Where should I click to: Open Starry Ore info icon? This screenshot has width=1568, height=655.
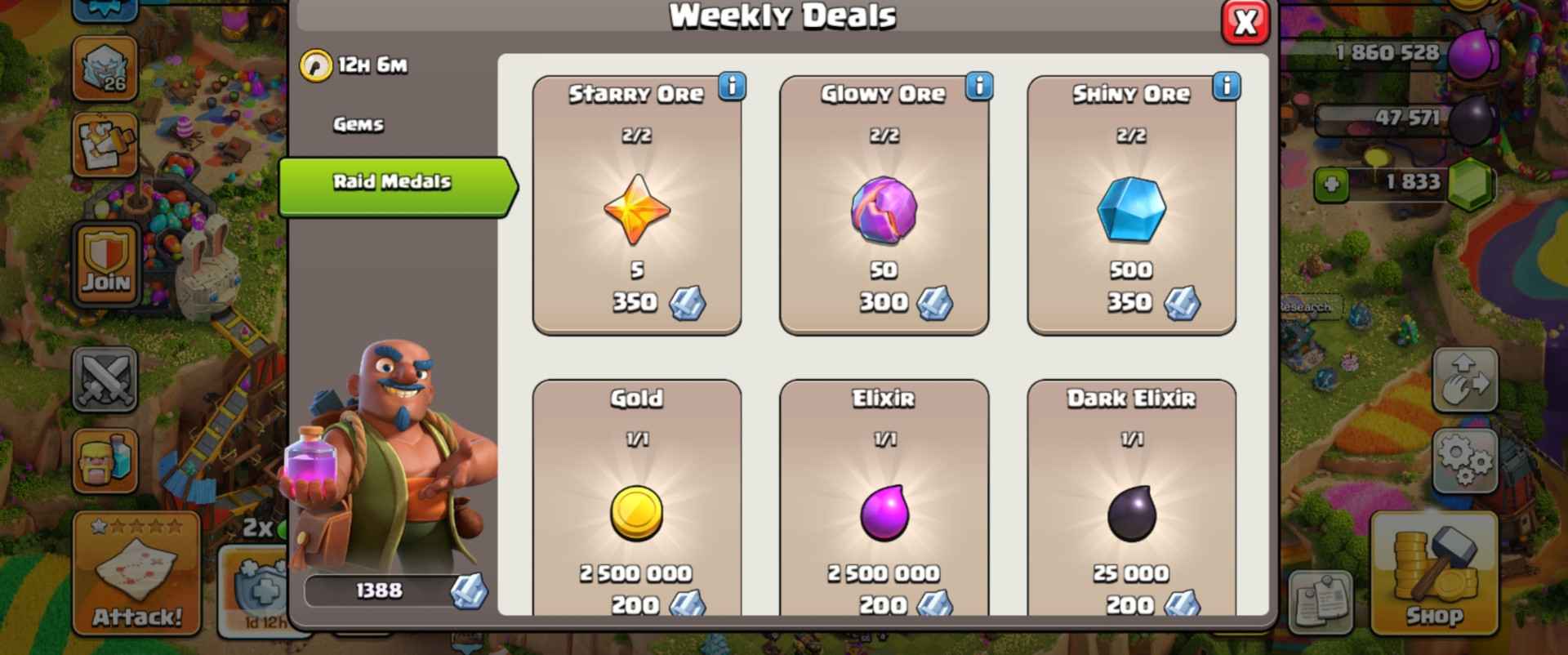(732, 86)
